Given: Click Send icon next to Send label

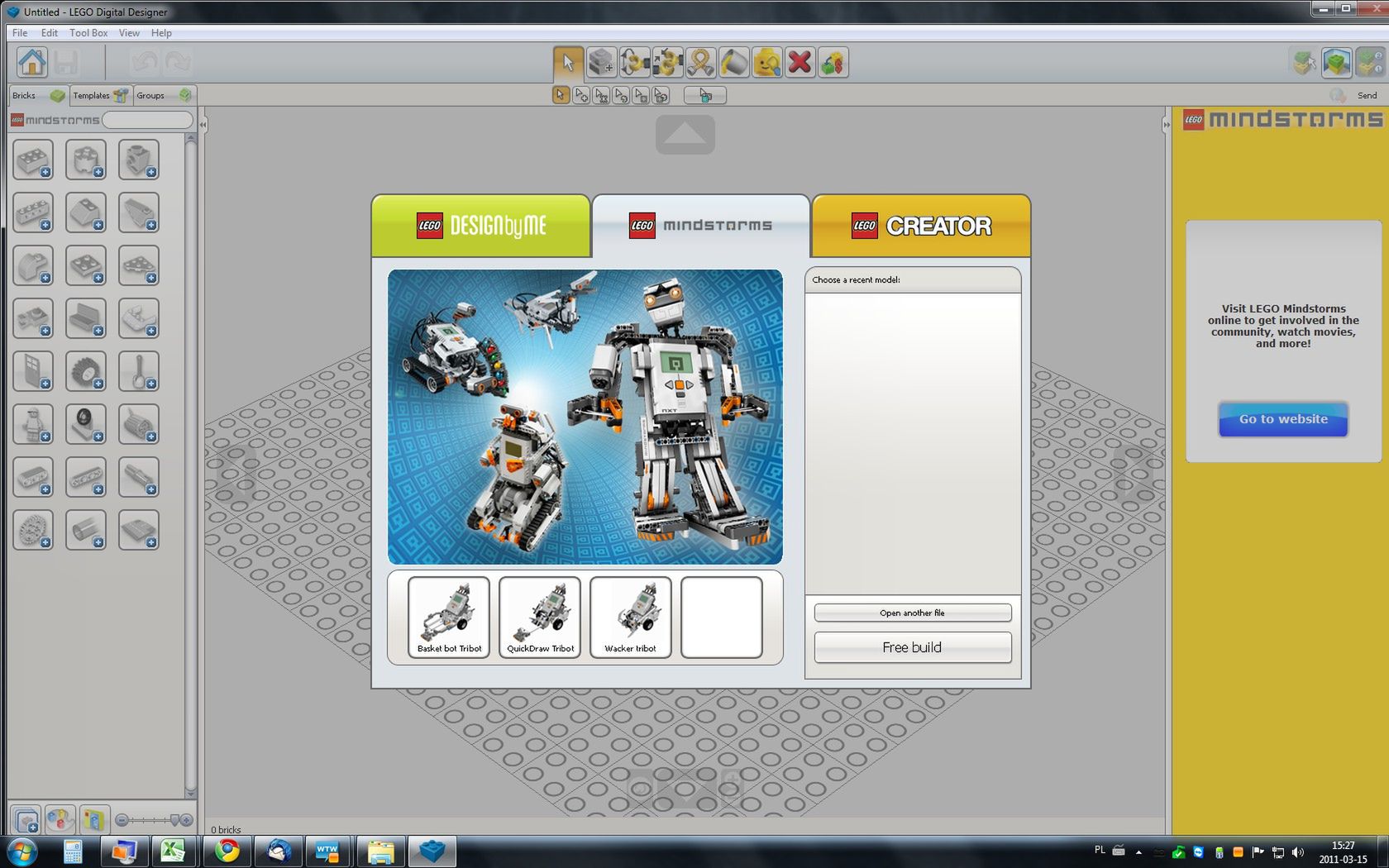Looking at the screenshot, I should pos(1338,95).
